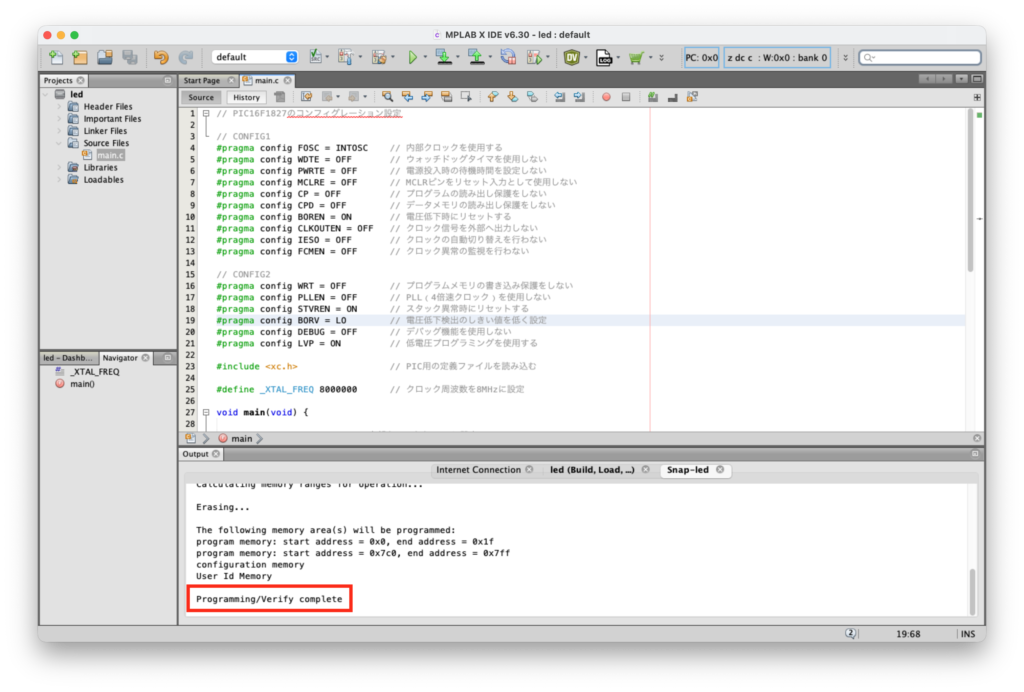
Task: Stop macro recording with the square icon
Action: (626, 97)
